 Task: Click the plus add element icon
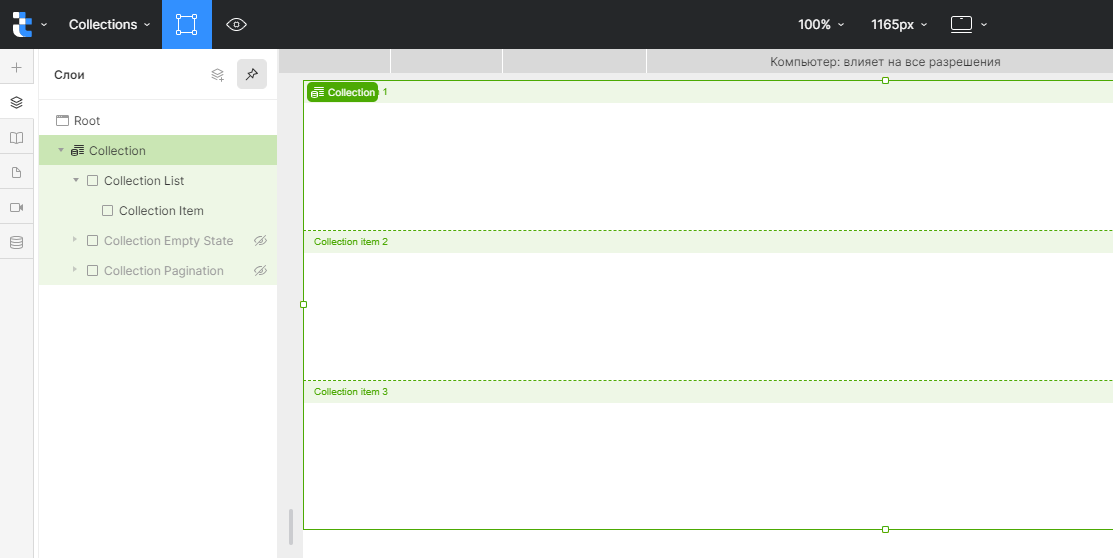17,67
